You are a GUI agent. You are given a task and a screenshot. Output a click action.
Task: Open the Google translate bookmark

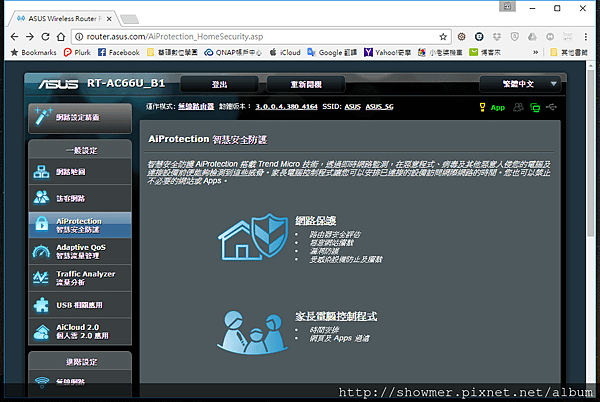[332, 52]
